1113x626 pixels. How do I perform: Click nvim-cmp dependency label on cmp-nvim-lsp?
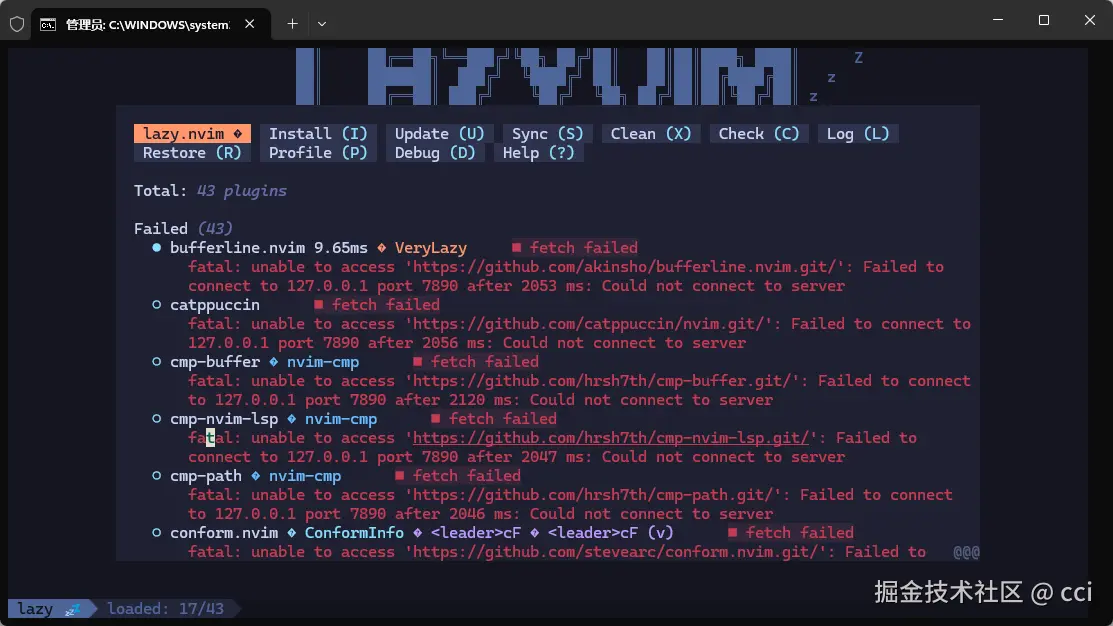click(341, 419)
